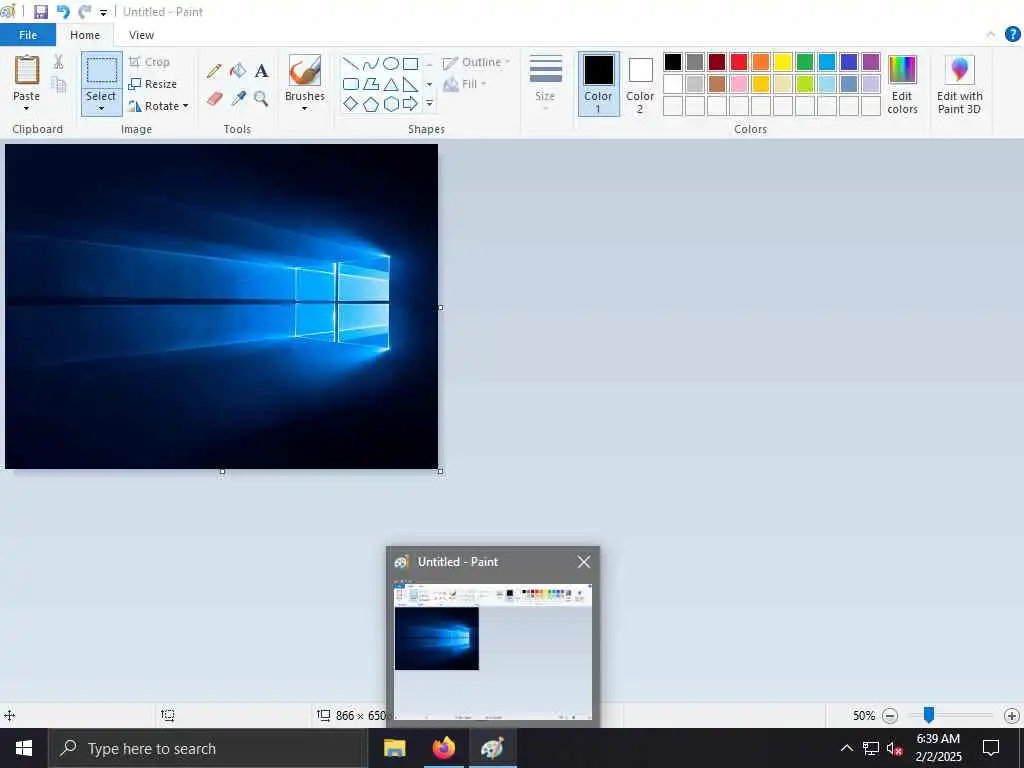This screenshot has height=768, width=1024.
Task: Click Edit with Paint 3D
Action: tap(959, 85)
